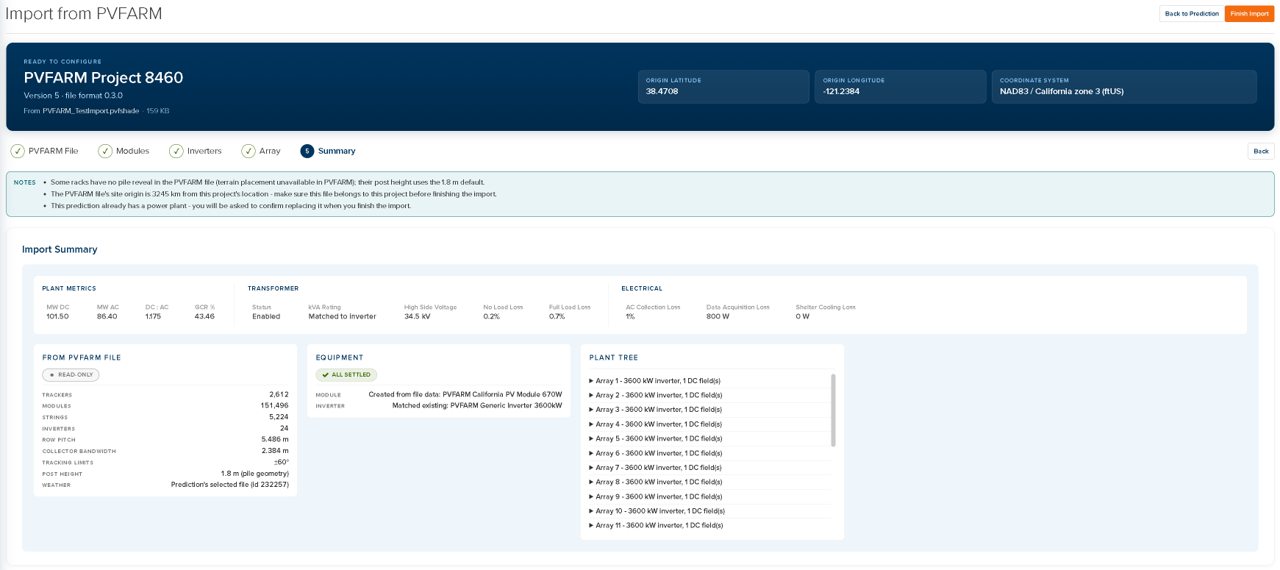Click the Row Pitch value 5.486 m
1280x570 pixels.
point(275,439)
